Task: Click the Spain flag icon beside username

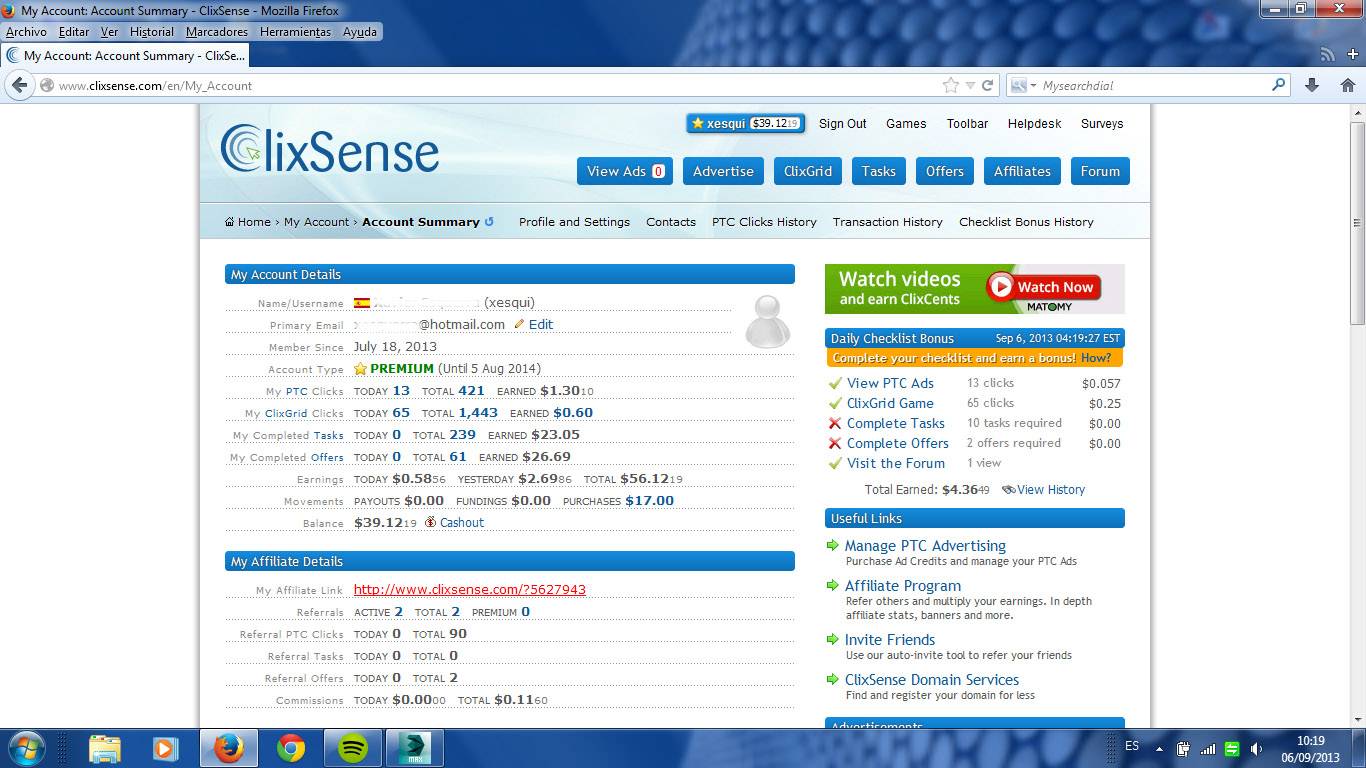Action: (x=362, y=303)
